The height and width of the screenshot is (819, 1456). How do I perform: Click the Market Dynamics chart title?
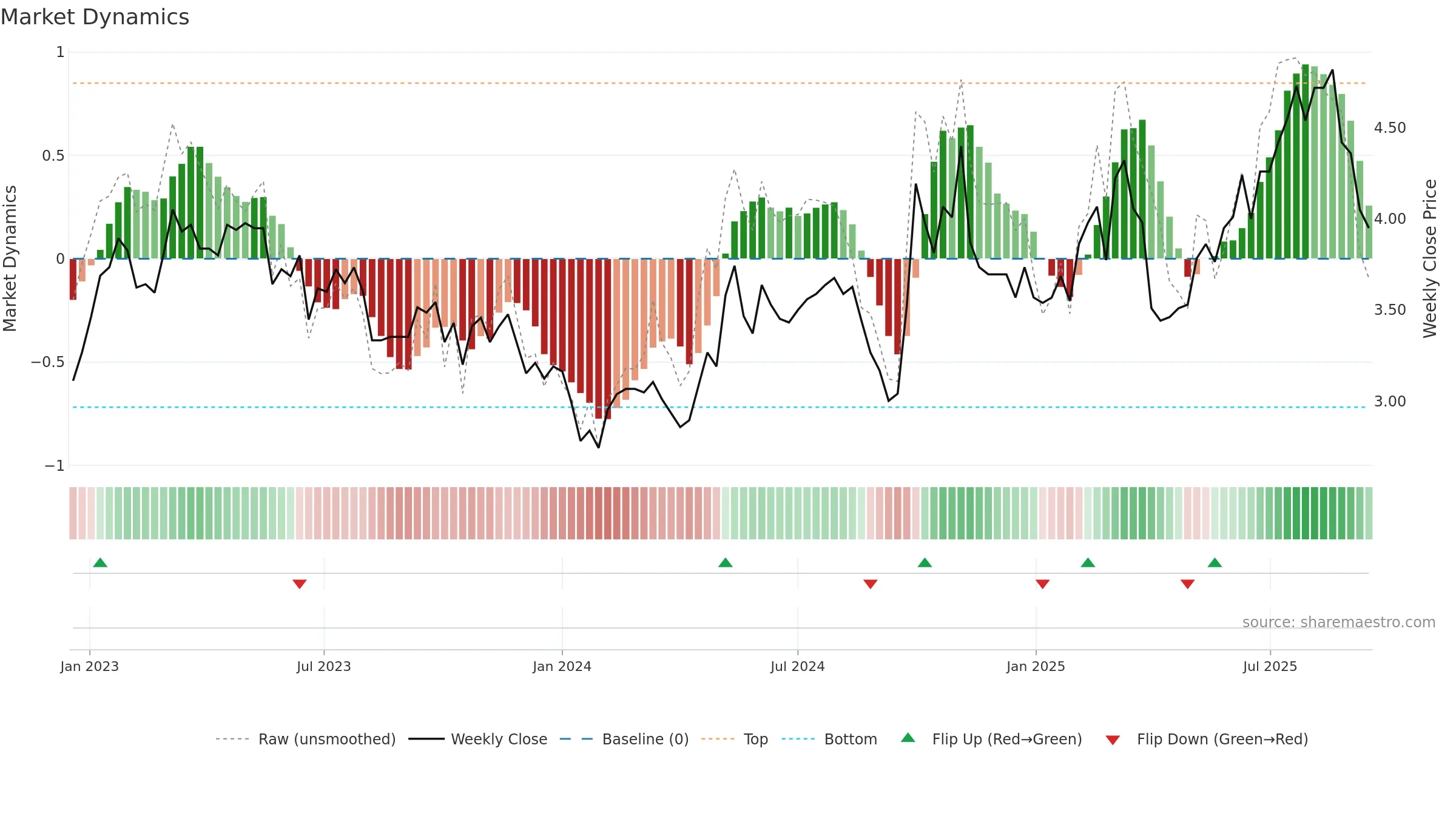pos(95,17)
